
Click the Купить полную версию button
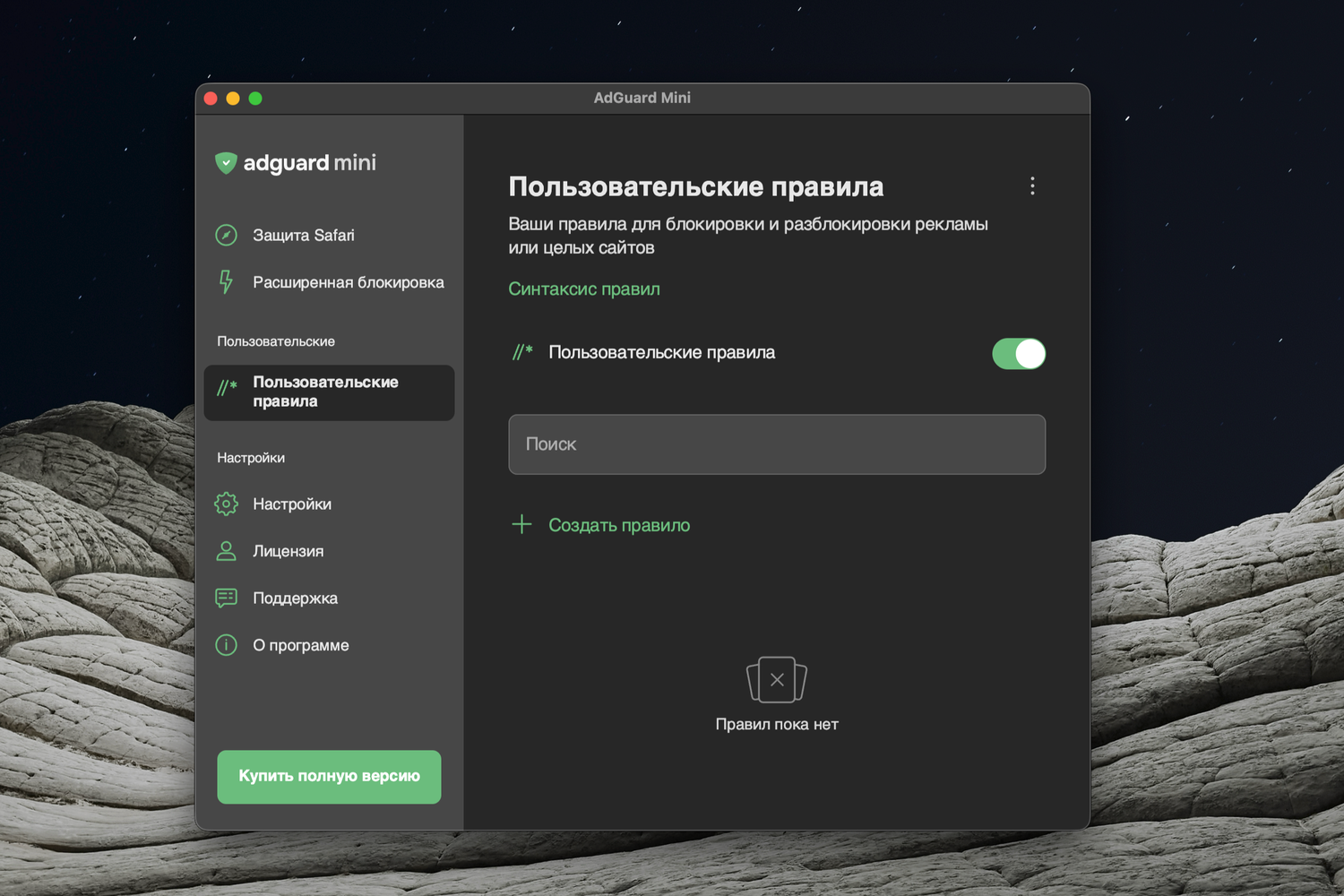[329, 777]
